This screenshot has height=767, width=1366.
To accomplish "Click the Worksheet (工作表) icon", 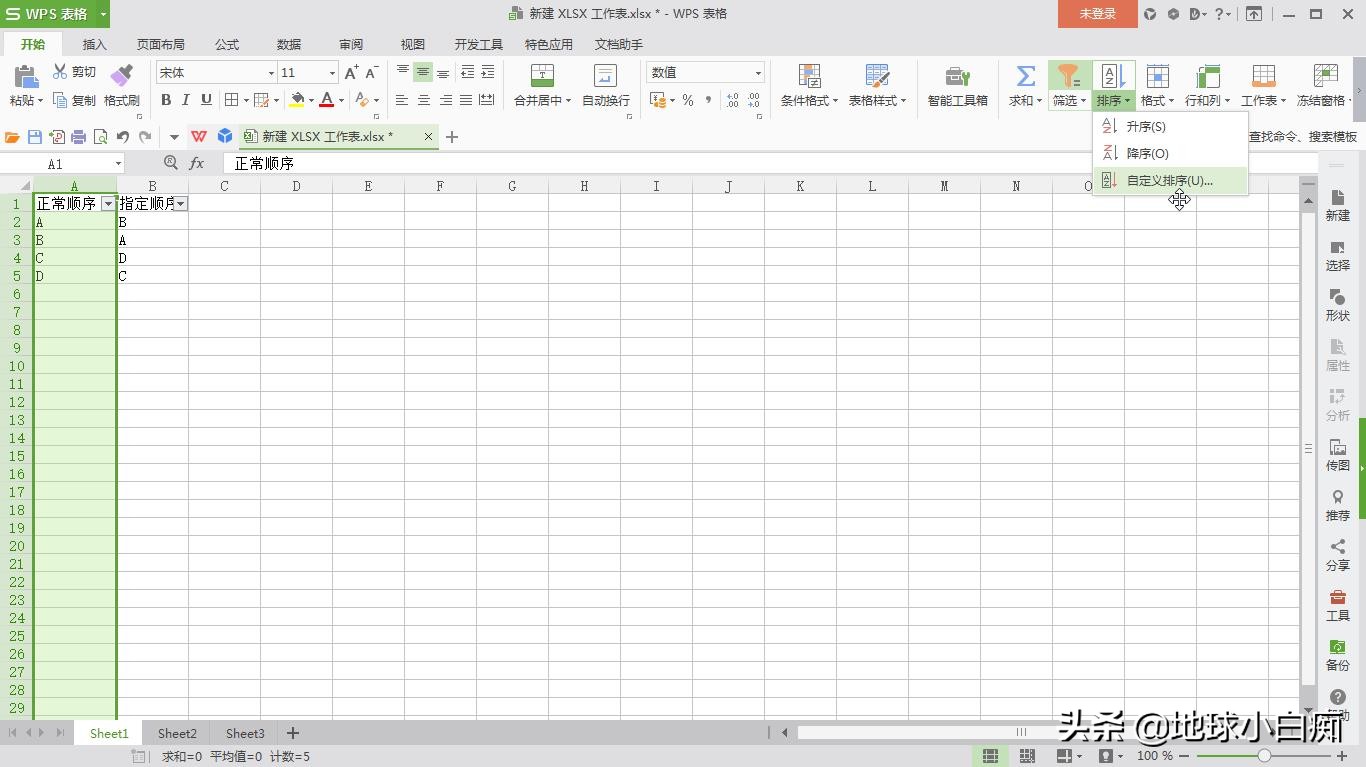I will click(1263, 76).
